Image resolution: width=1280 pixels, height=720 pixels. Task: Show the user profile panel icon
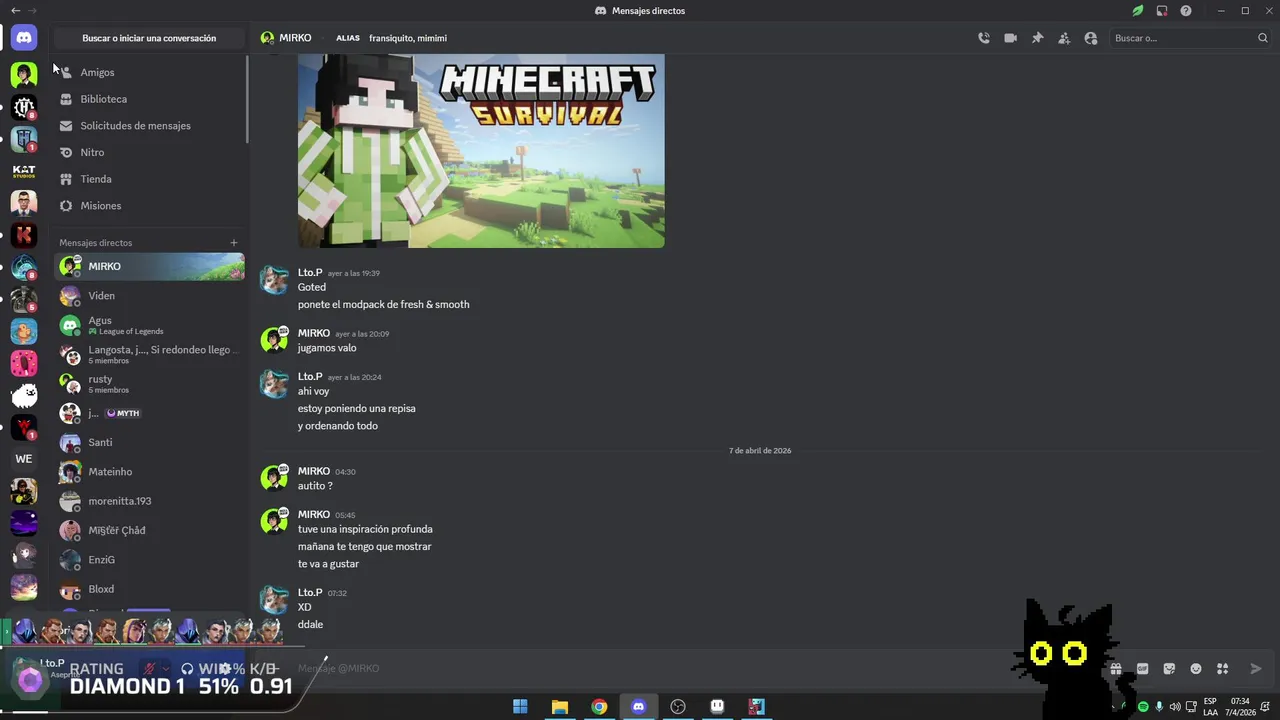[x=1091, y=38]
